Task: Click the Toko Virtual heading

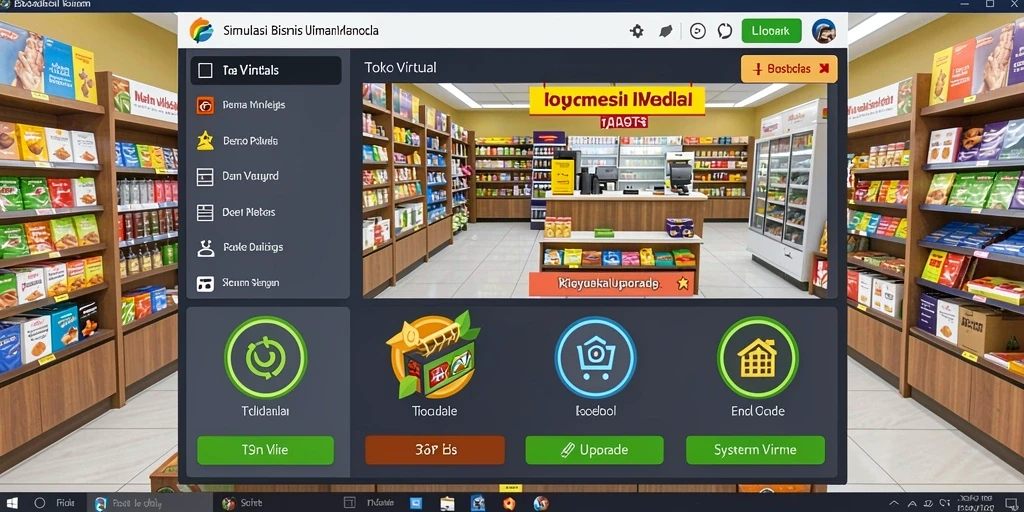Action: (x=400, y=67)
